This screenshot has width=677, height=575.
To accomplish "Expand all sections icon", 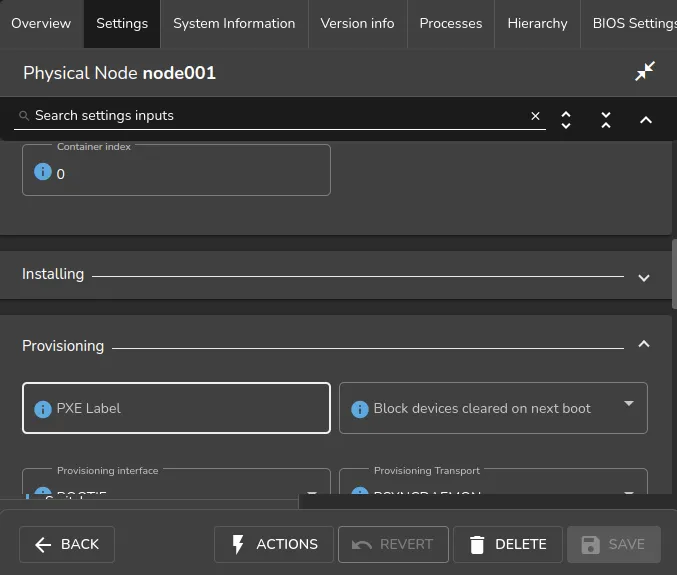I will click(x=566, y=120).
